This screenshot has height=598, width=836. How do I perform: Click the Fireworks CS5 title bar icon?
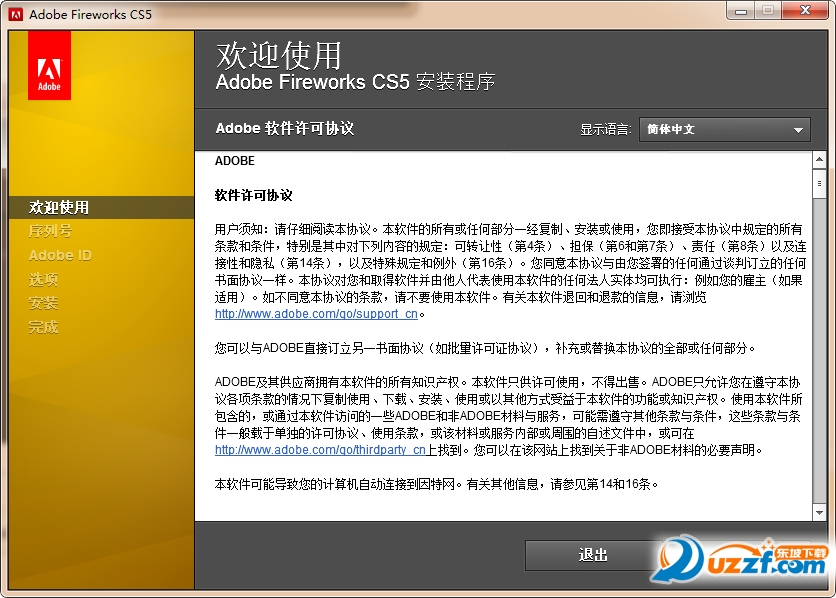tap(15, 14)
